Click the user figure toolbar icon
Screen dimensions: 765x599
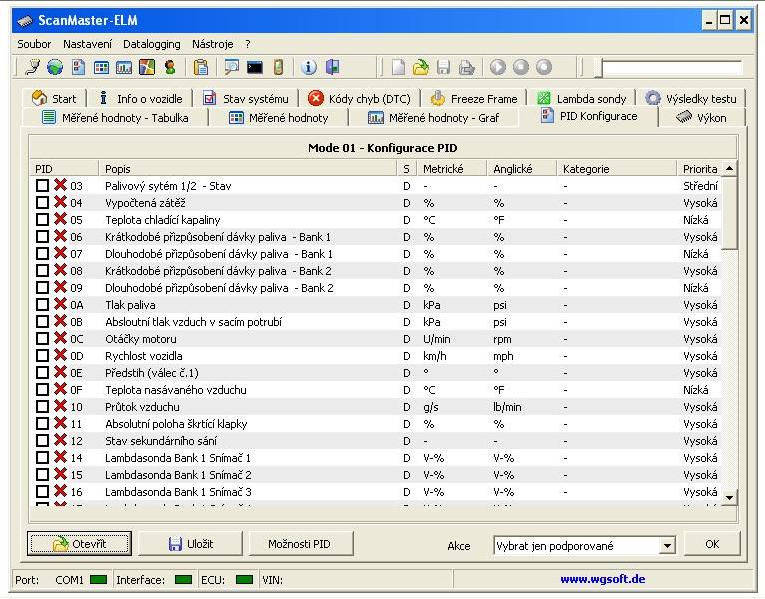pos(170,67)
